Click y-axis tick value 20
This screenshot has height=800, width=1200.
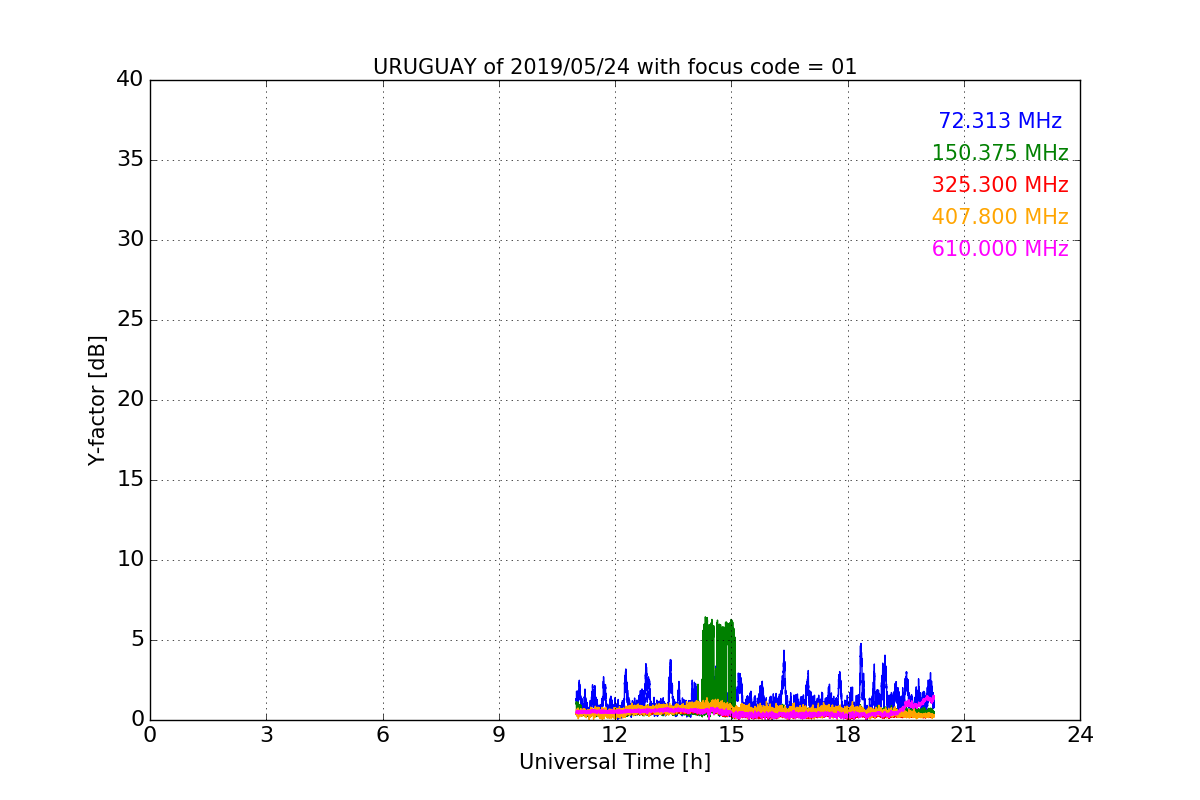pyautogui.click(x=130, y=399)
